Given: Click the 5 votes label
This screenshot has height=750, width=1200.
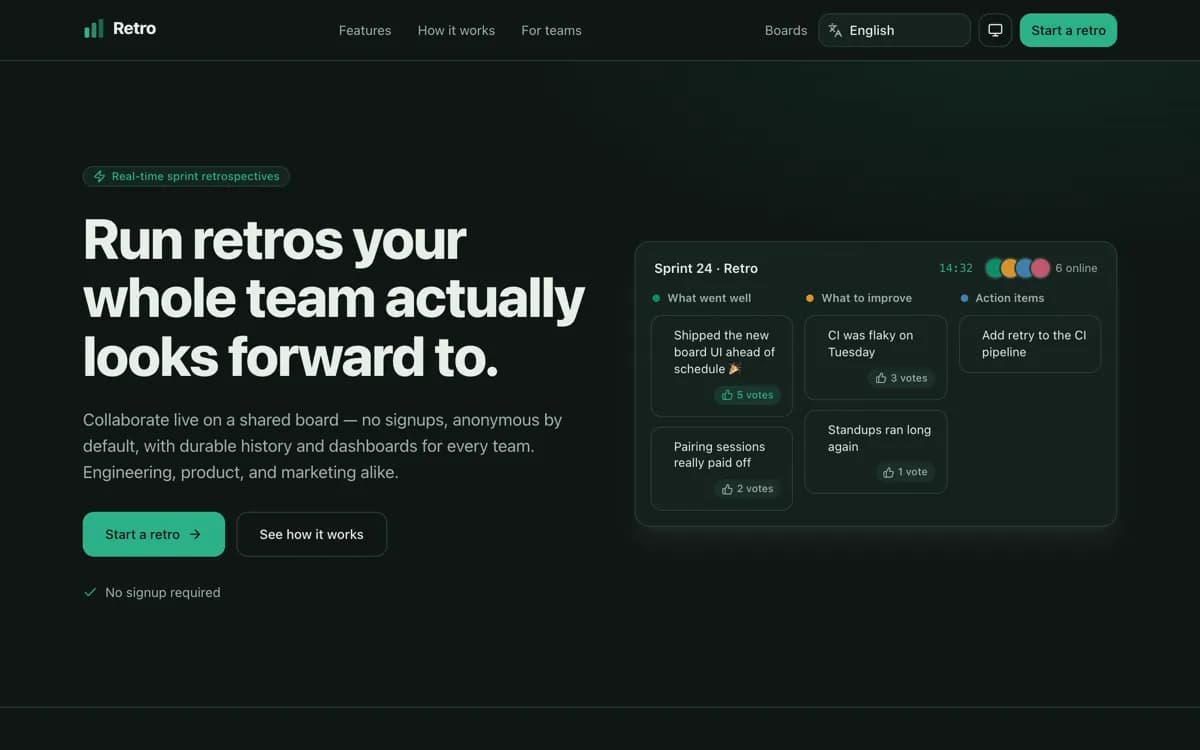Looking at the screenshot, I should pos(755,395).
